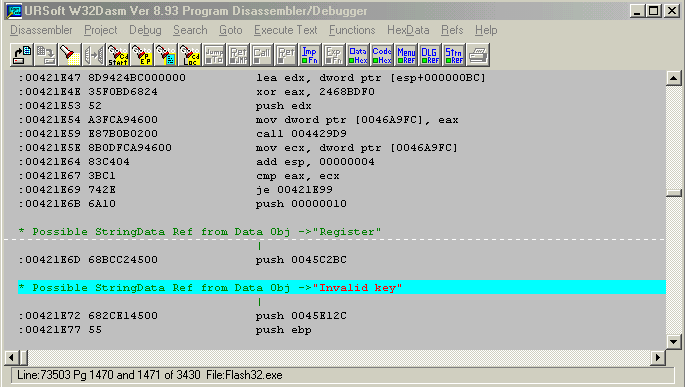
Task: Click the vertical scrollbar down arrow
Action: click(x=674, y=342)
